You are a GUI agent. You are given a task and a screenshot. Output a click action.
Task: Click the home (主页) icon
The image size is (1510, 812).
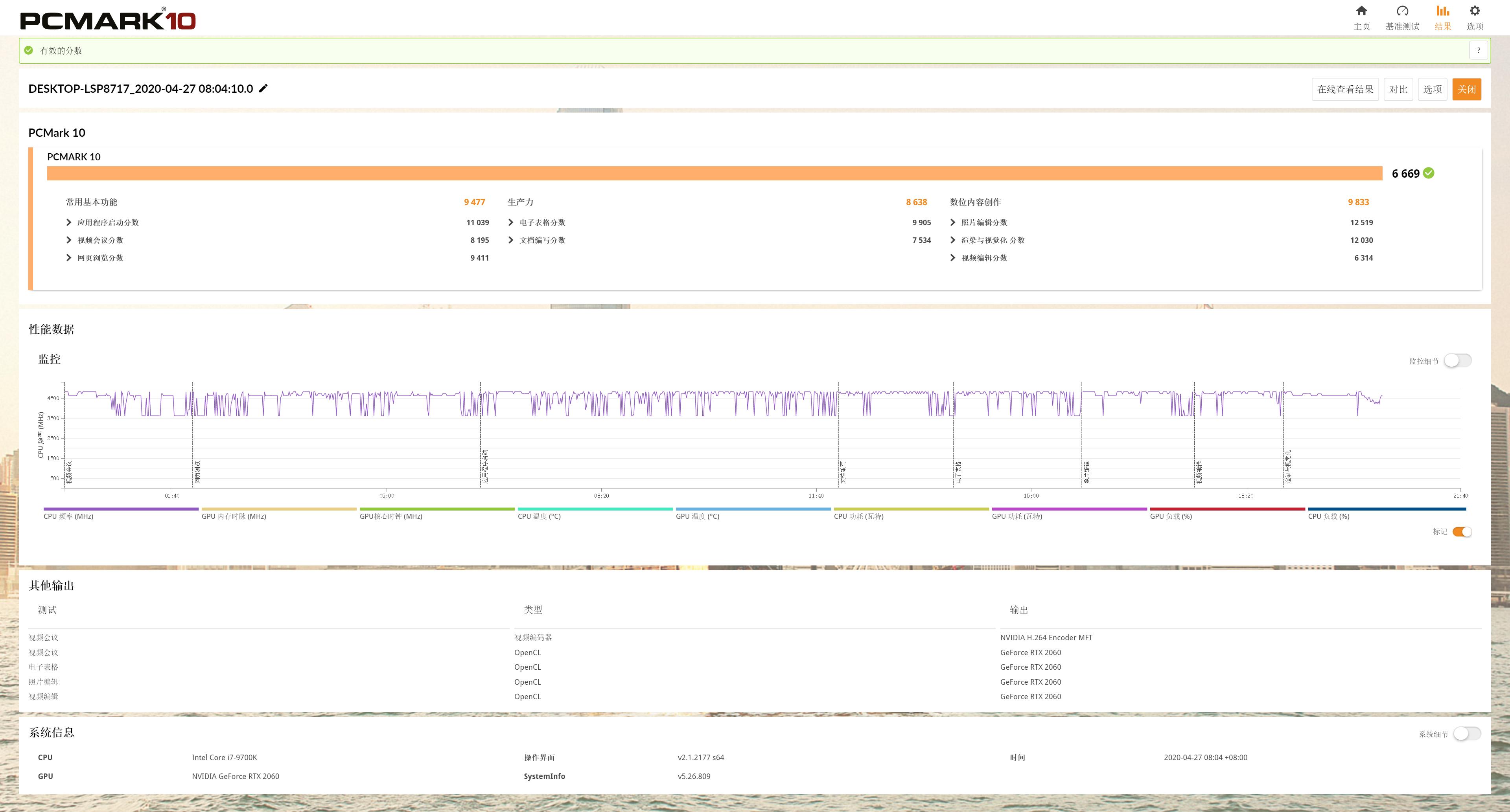1361,11
